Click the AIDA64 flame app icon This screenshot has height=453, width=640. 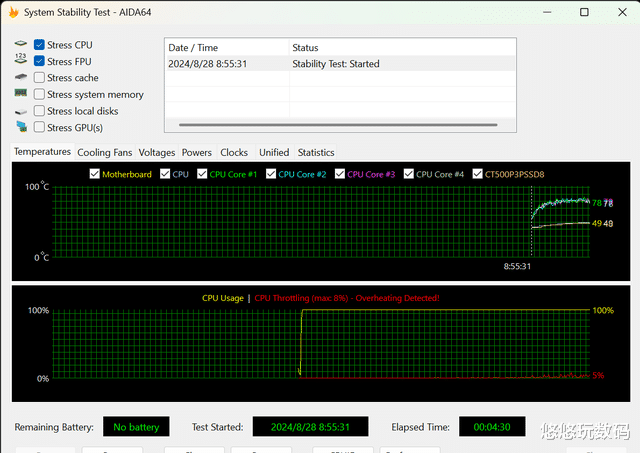13,12
